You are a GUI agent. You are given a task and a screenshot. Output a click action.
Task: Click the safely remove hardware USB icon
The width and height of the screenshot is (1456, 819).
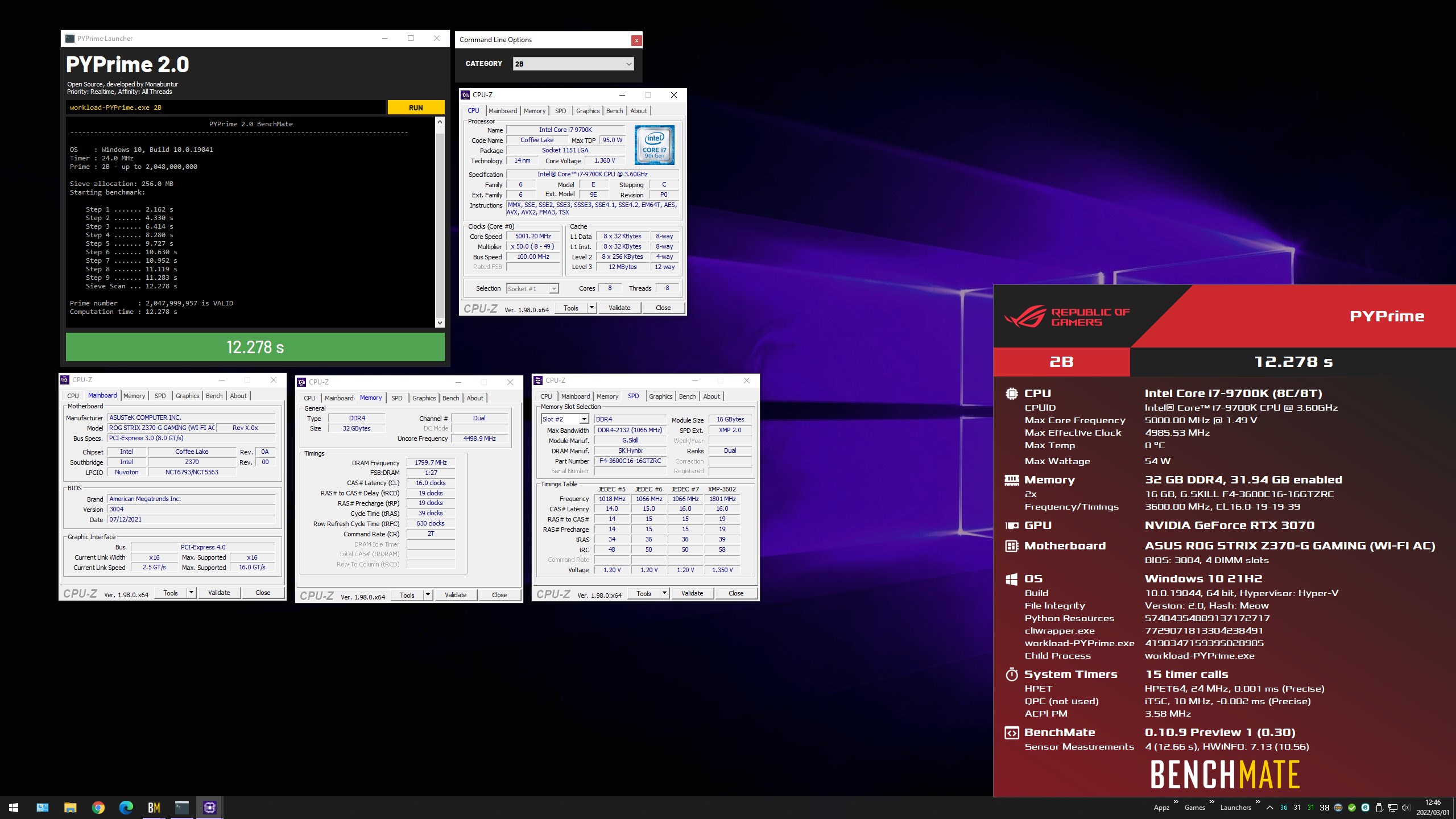click(x=1379, y=808)
